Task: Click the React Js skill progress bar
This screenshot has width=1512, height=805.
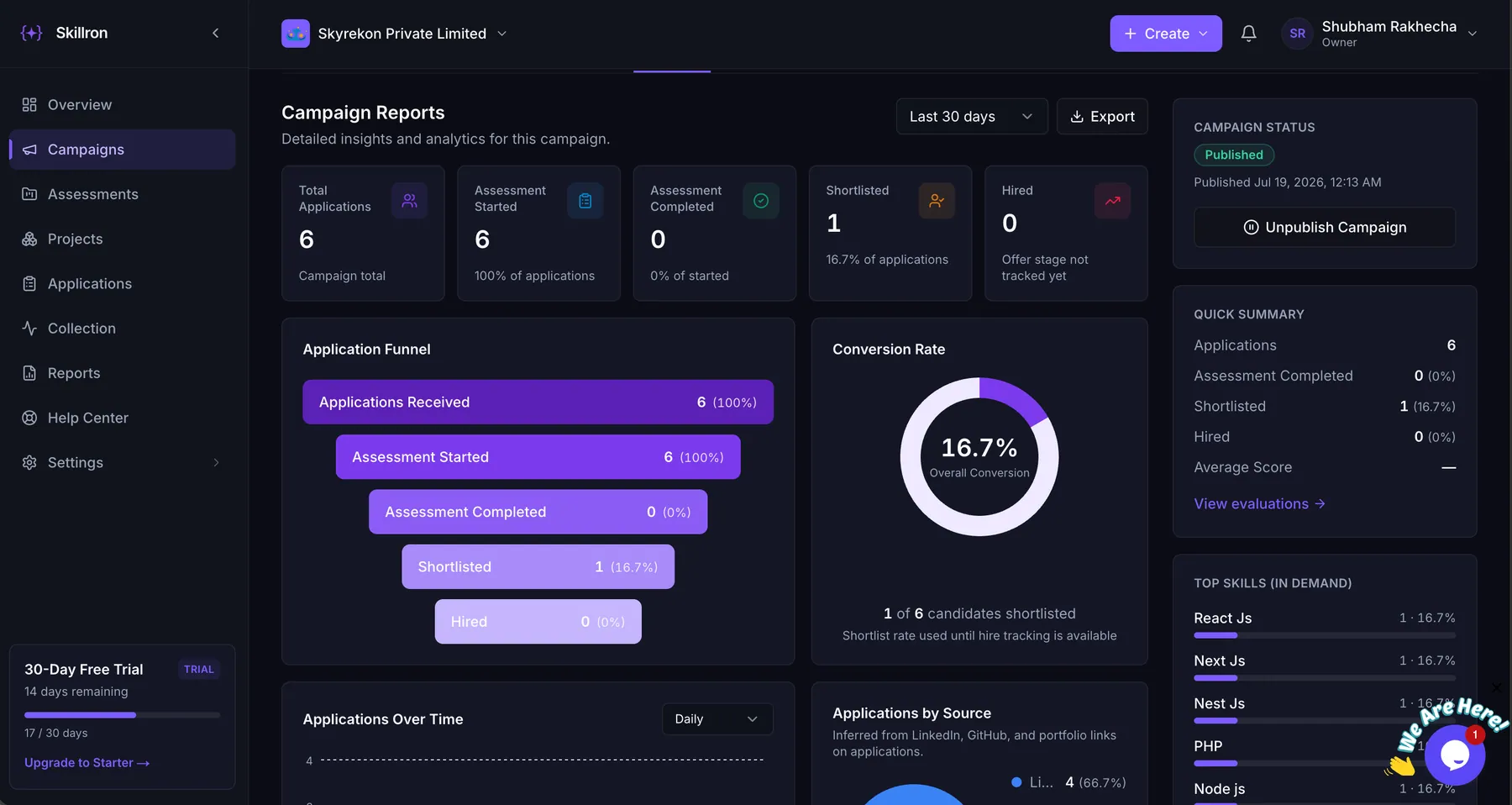Action: (x=1325, y=635)
